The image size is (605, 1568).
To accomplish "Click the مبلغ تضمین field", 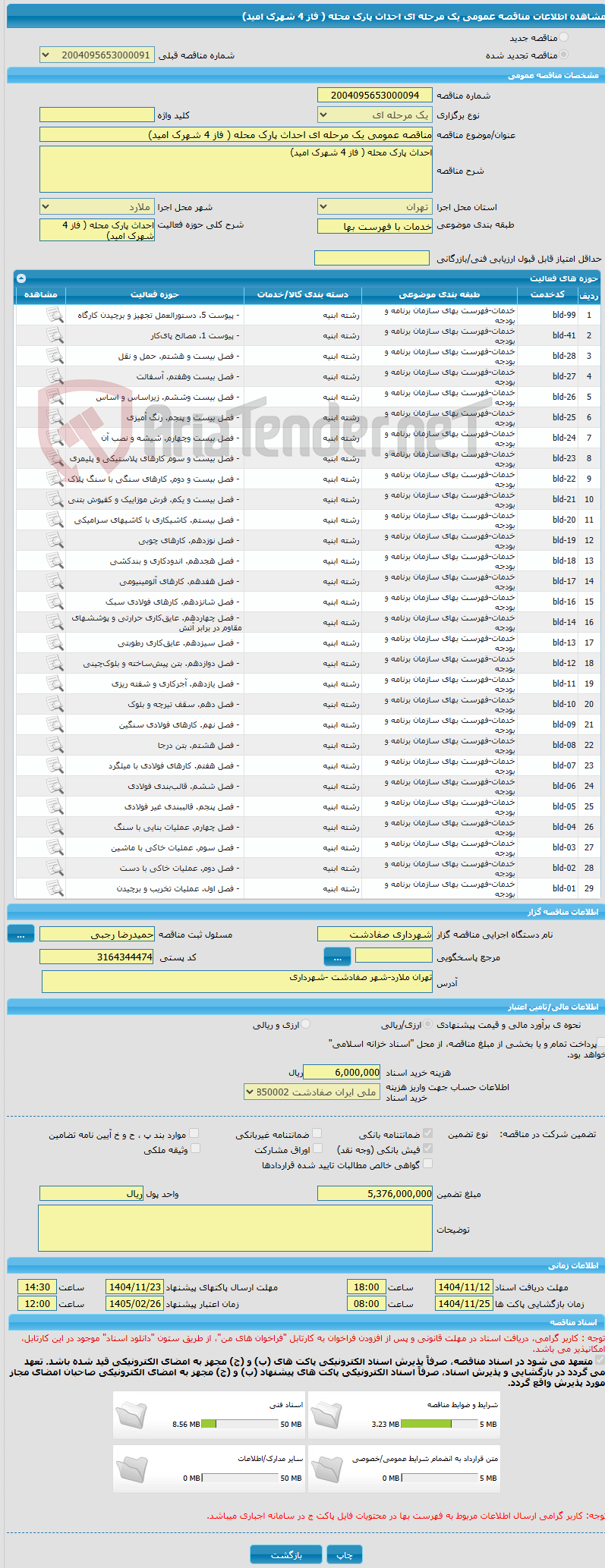I will 375,1193.
